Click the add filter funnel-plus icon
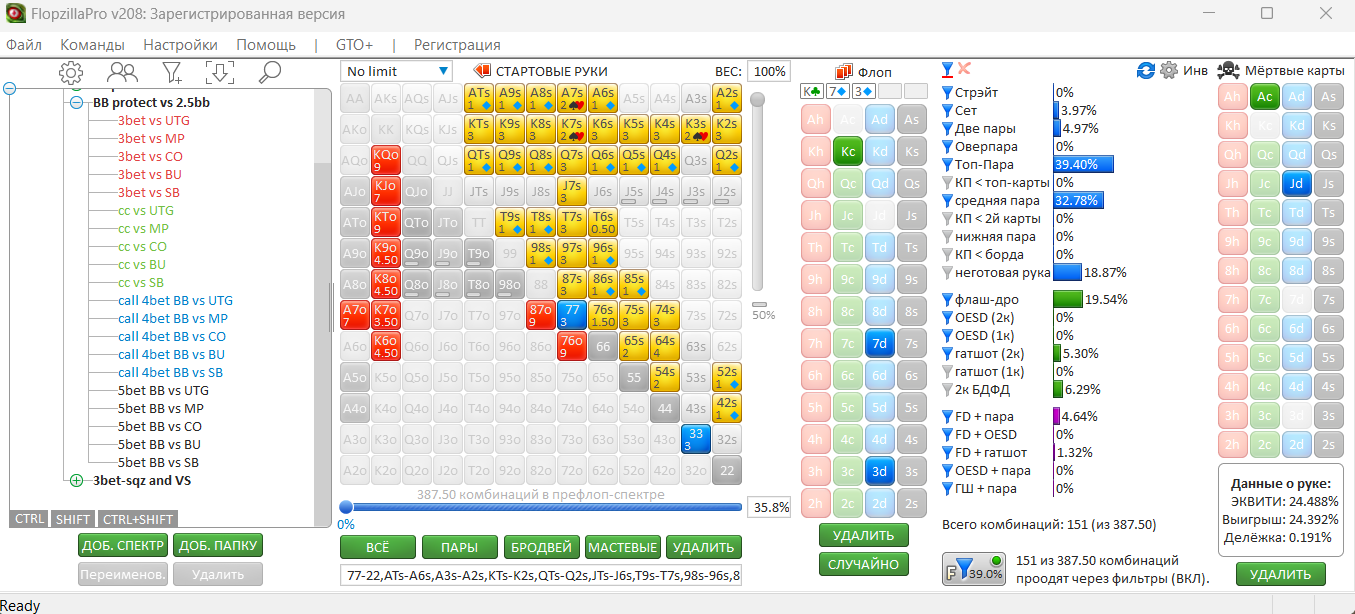This screenshot has width=1355, height=614. [x=172, y=72]
